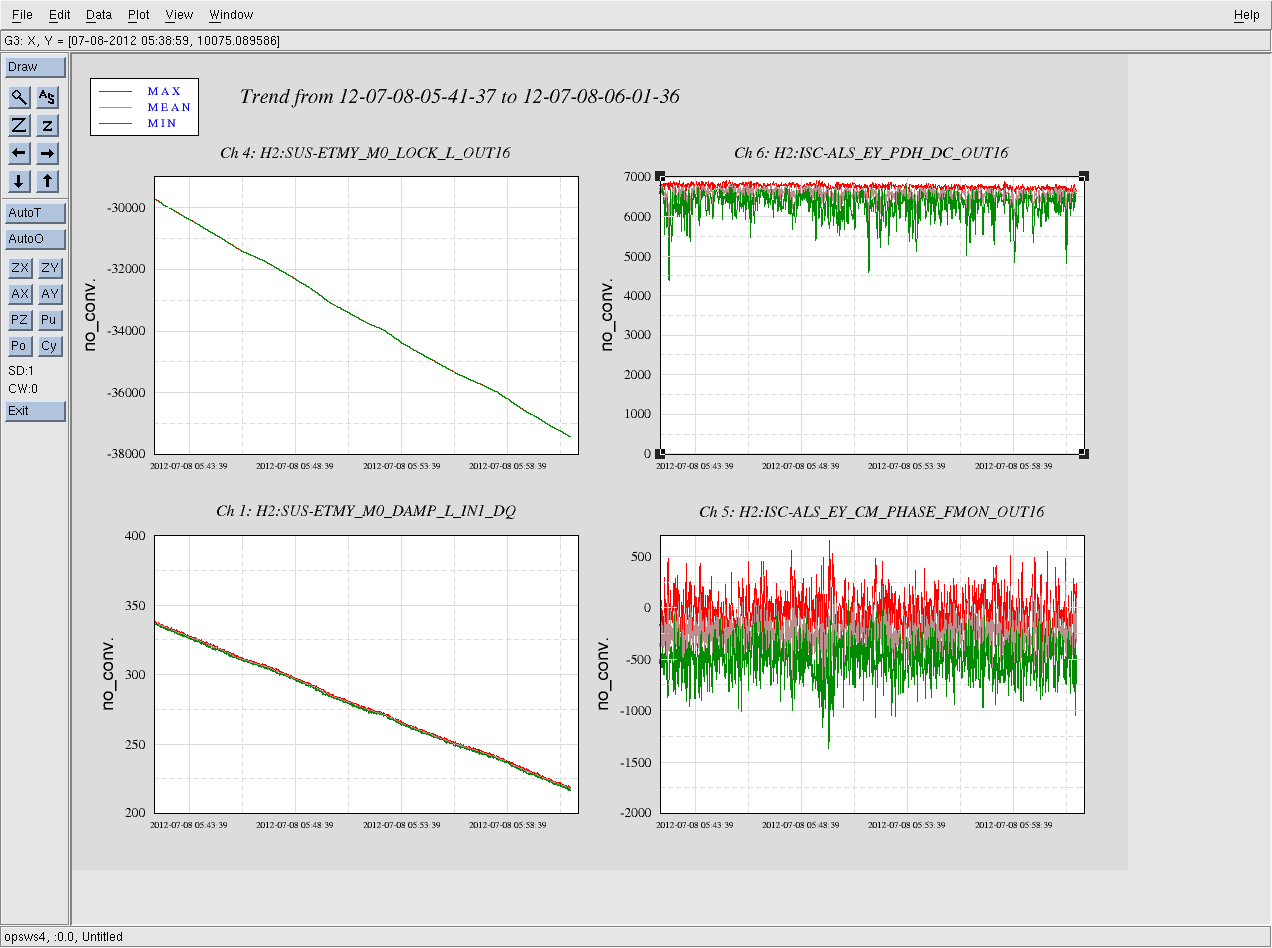Click the 'As' text annotation icon
Image resolution: width=1272 pixels, height=948 pixels.
(48, 97)
